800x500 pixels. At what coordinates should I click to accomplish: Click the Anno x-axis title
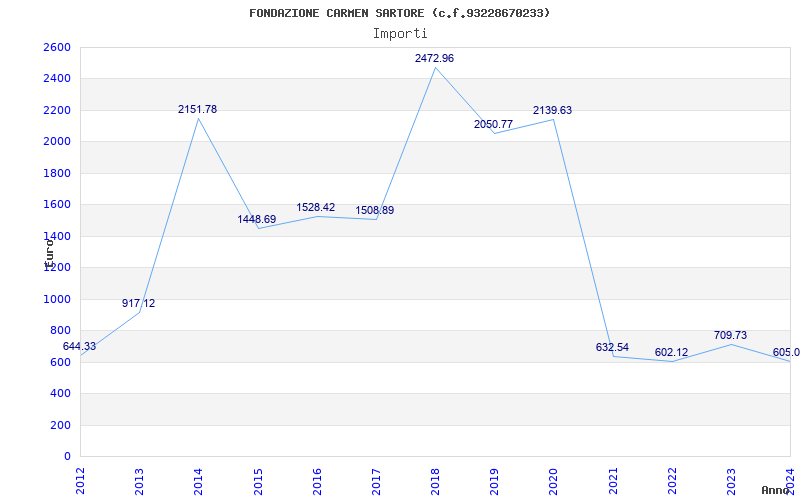[776, 490]
